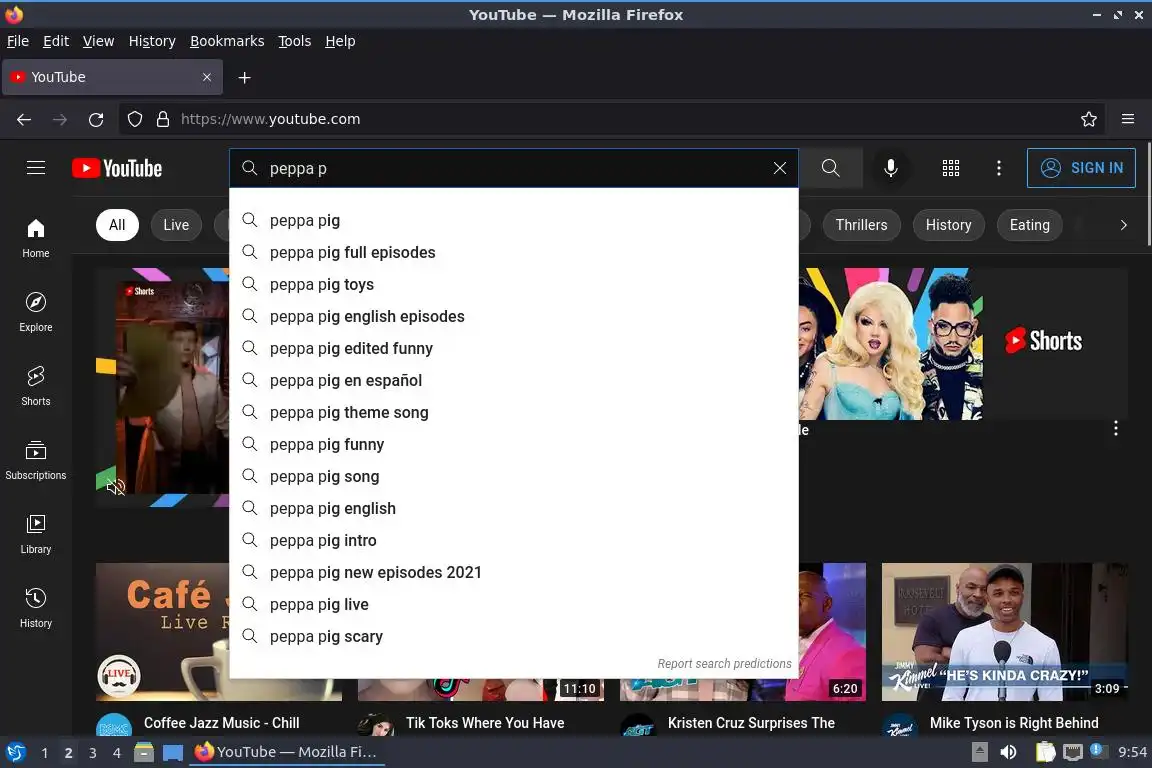Open the Mike Tyson video thumbnail
The width and height of the screenshot is (1152, 768).
(1004, 631)
